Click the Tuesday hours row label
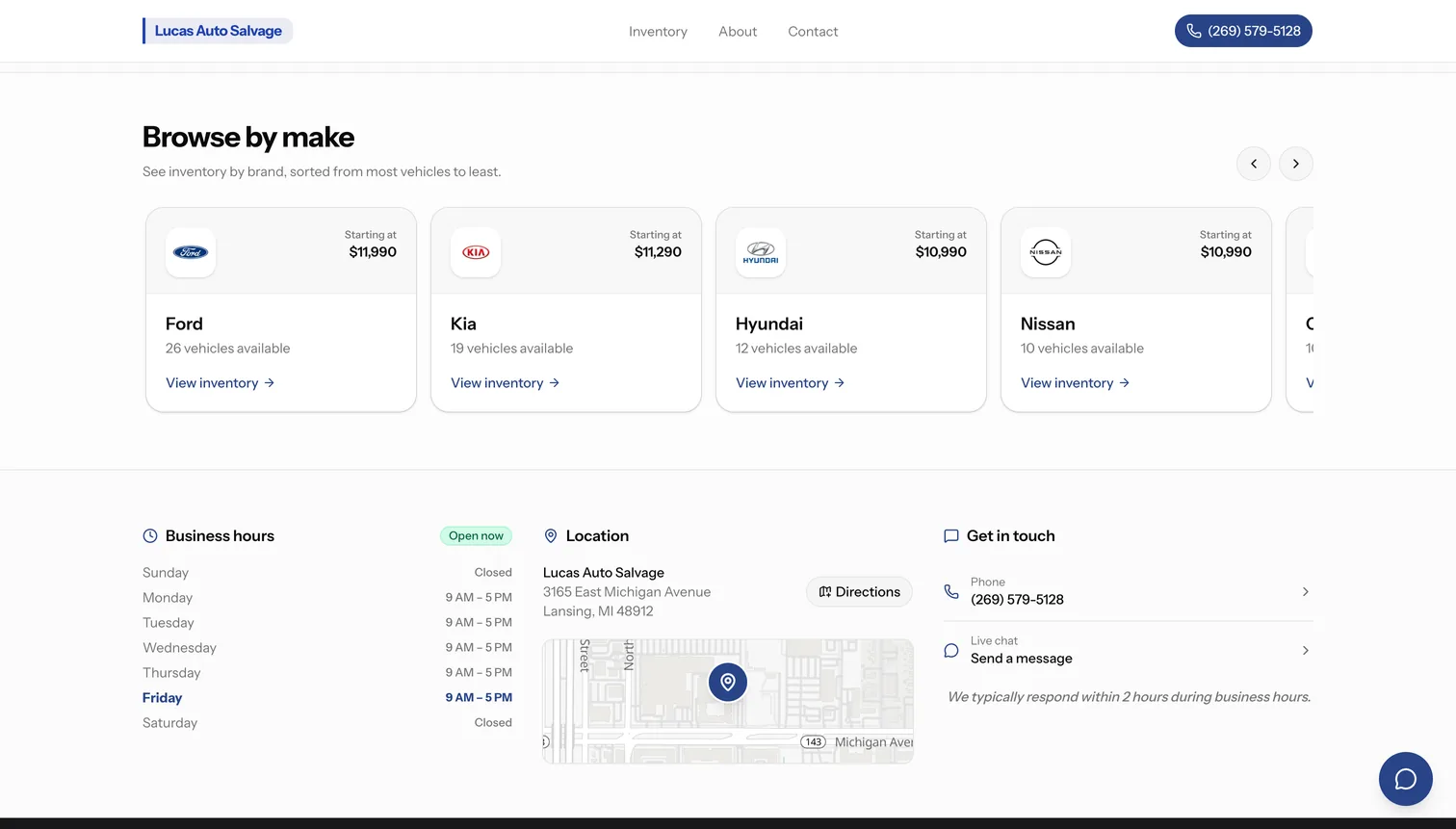 coord(169,623)
